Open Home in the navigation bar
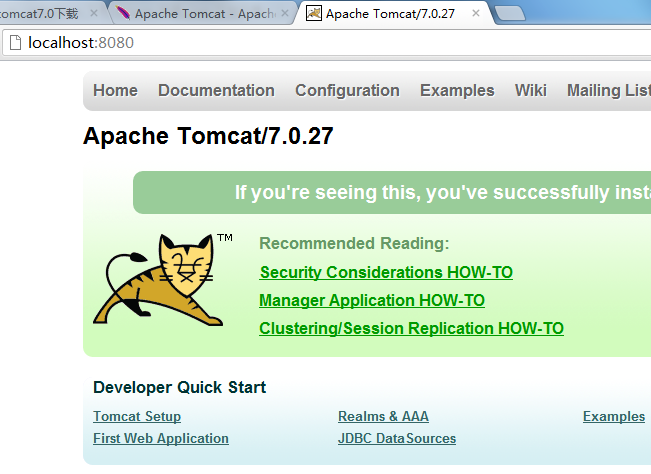The width and height of the screenshot is (651, 474). click(115, 90)
